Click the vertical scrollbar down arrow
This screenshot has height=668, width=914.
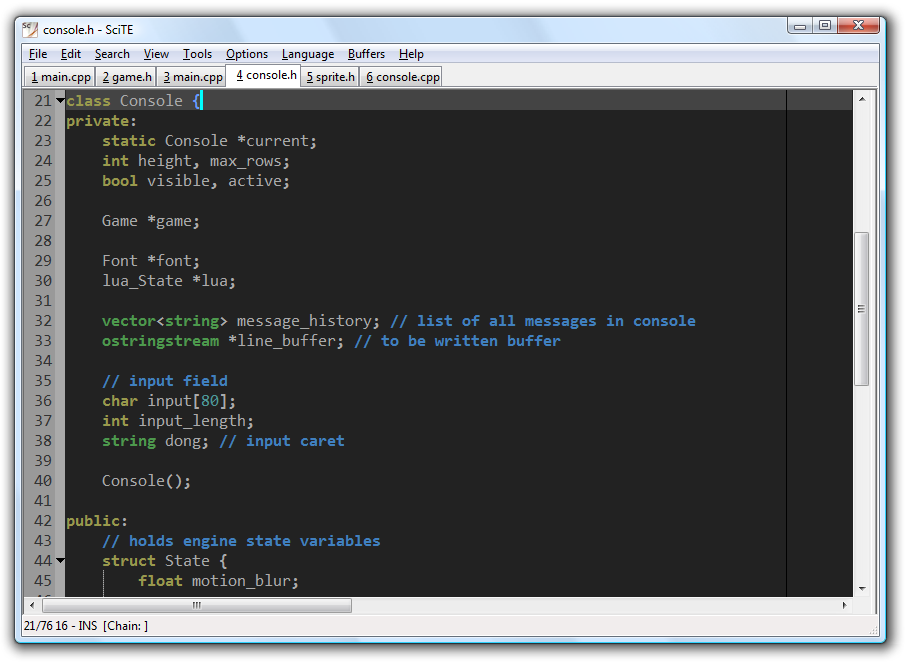(862, 589)
